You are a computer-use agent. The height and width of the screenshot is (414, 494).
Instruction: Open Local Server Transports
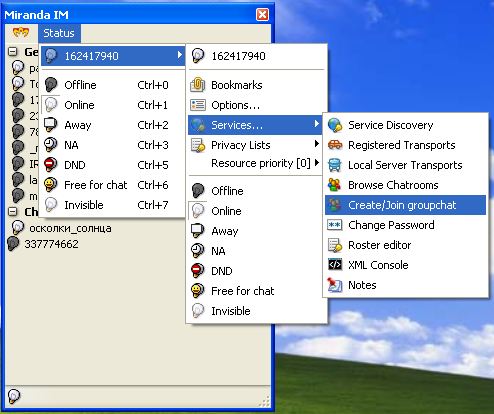[x=405, y=165]
